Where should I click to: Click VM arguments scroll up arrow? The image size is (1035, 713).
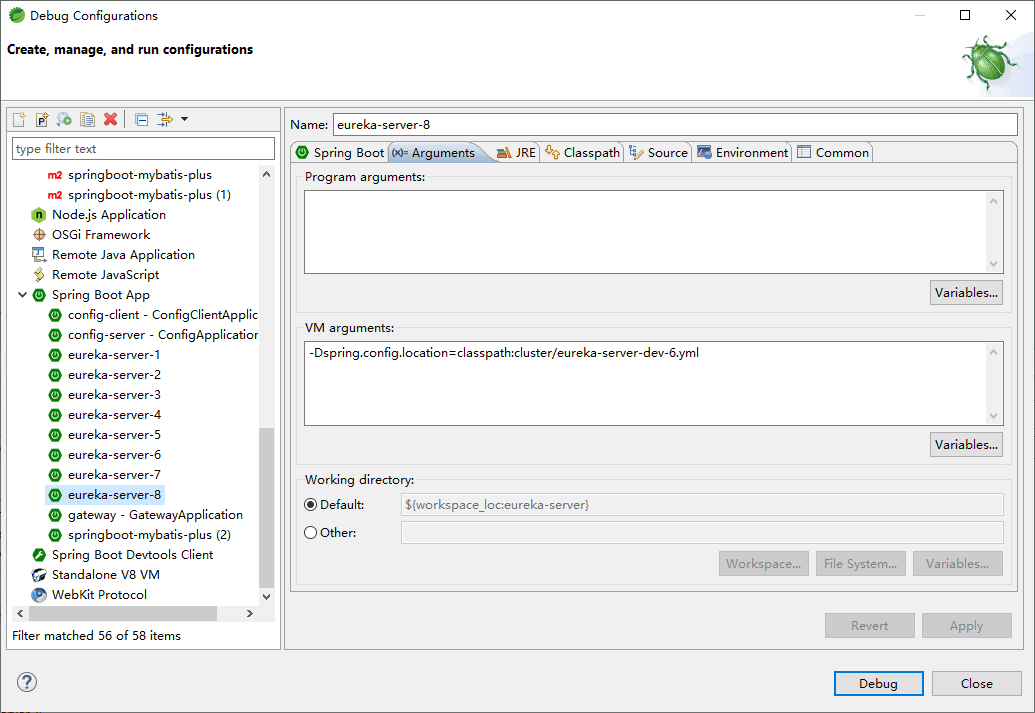993,352
